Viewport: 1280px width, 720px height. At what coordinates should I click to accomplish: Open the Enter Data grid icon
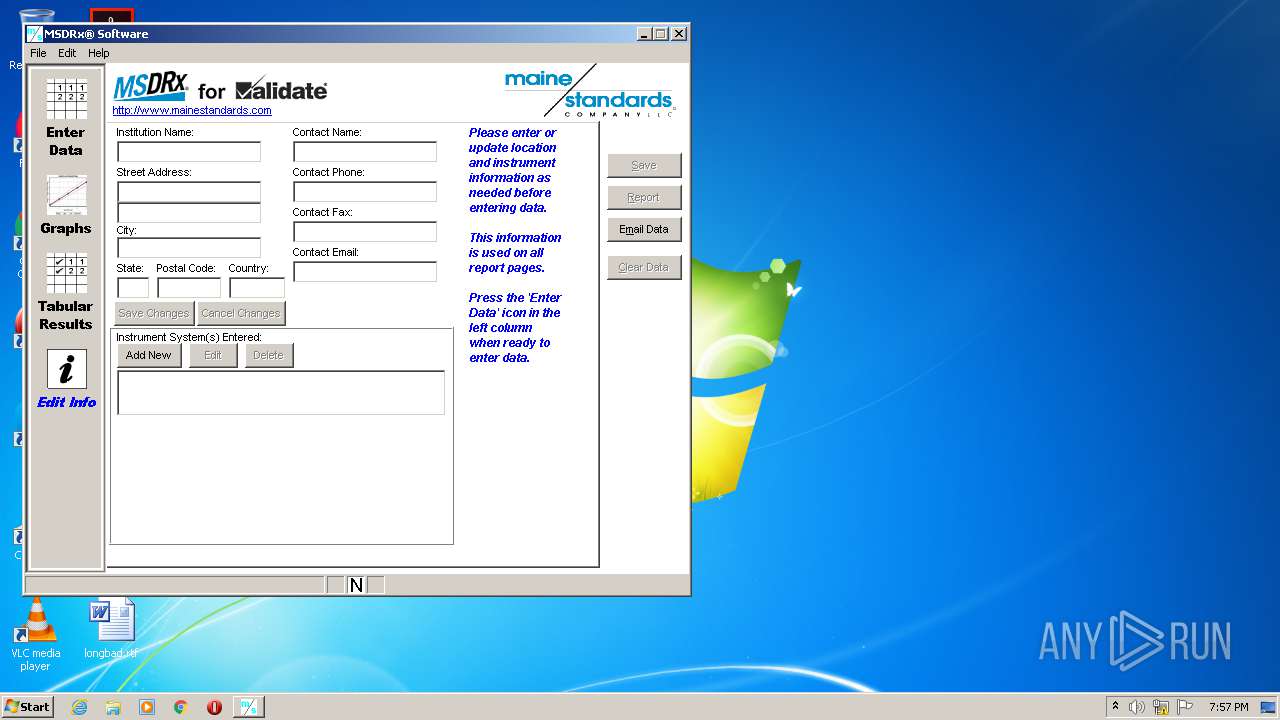(x=66, y=99)
